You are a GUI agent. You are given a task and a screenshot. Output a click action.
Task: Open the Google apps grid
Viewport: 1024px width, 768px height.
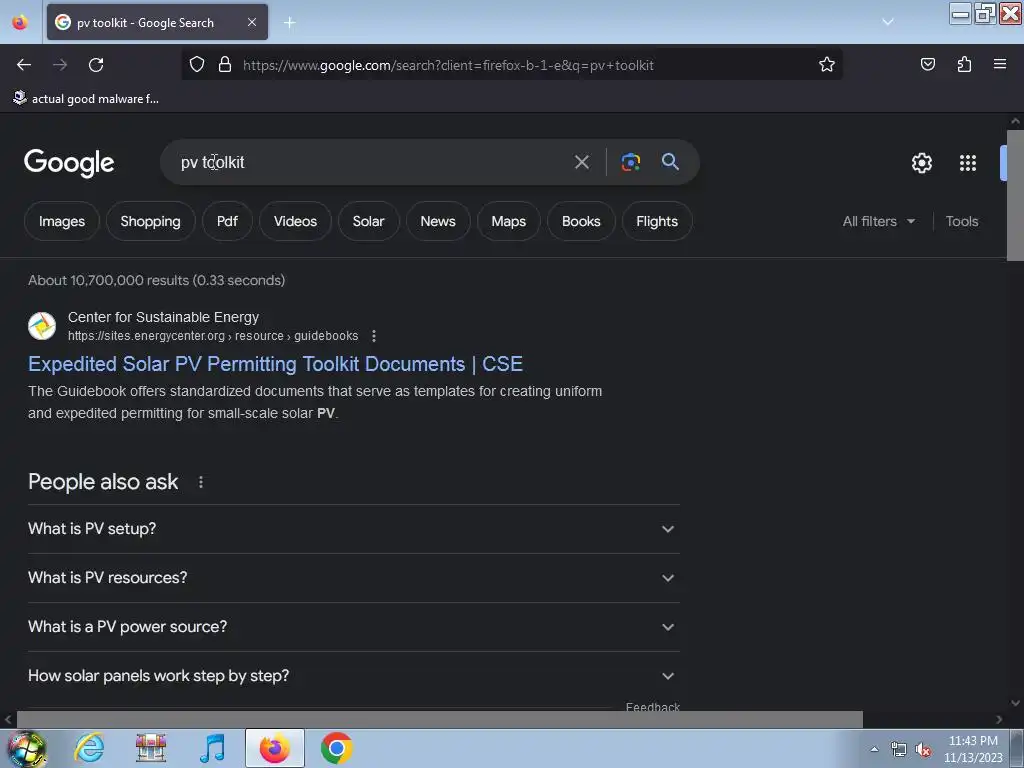click(968, 163)
